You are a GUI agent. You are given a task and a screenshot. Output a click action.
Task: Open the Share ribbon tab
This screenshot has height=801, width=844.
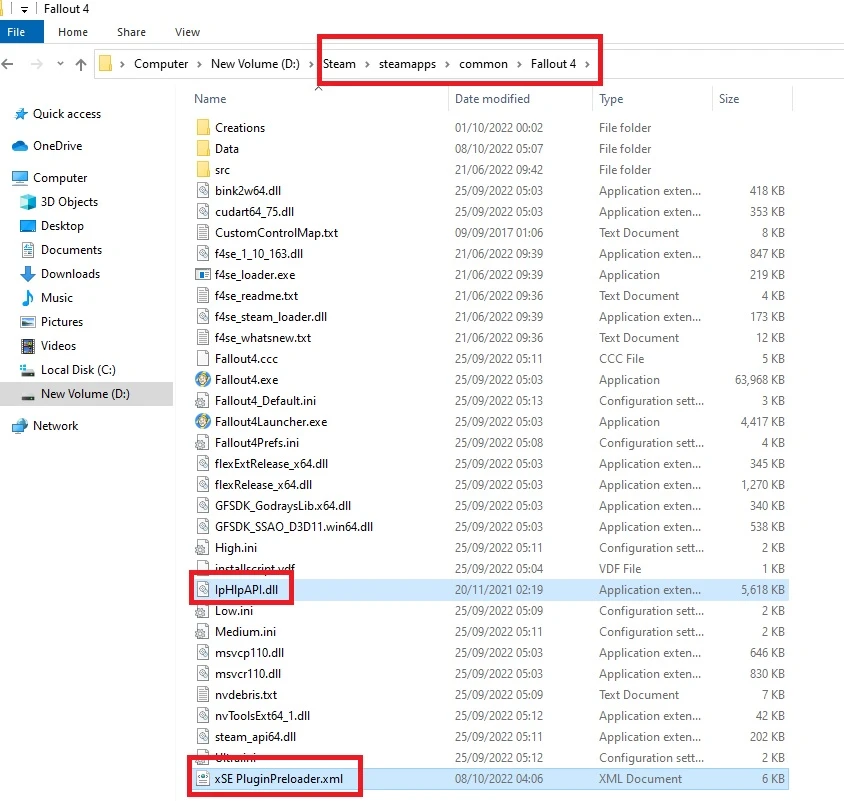(x=131, y=32)
